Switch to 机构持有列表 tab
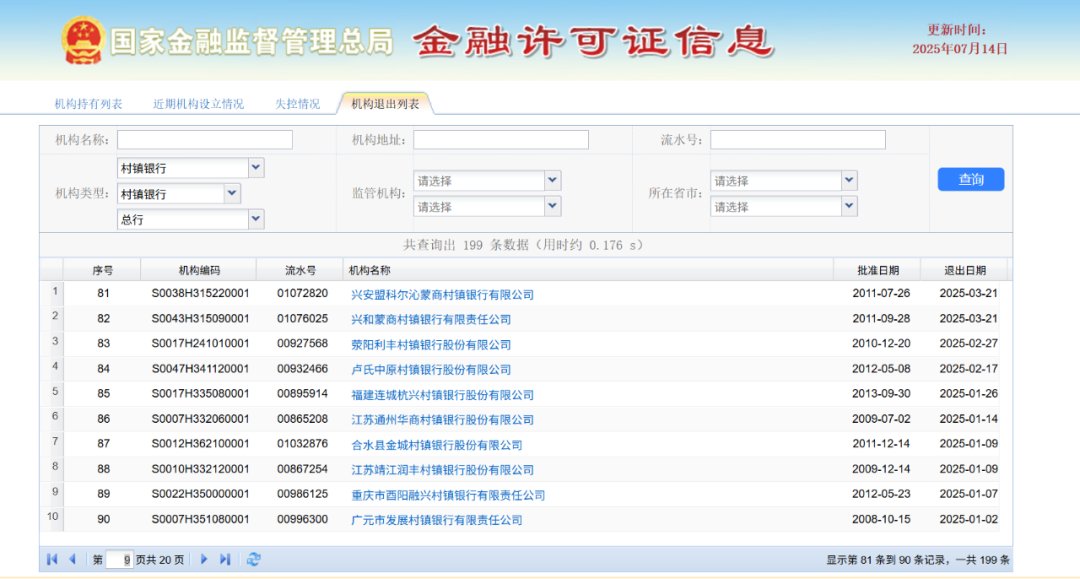 click(88, 104)
